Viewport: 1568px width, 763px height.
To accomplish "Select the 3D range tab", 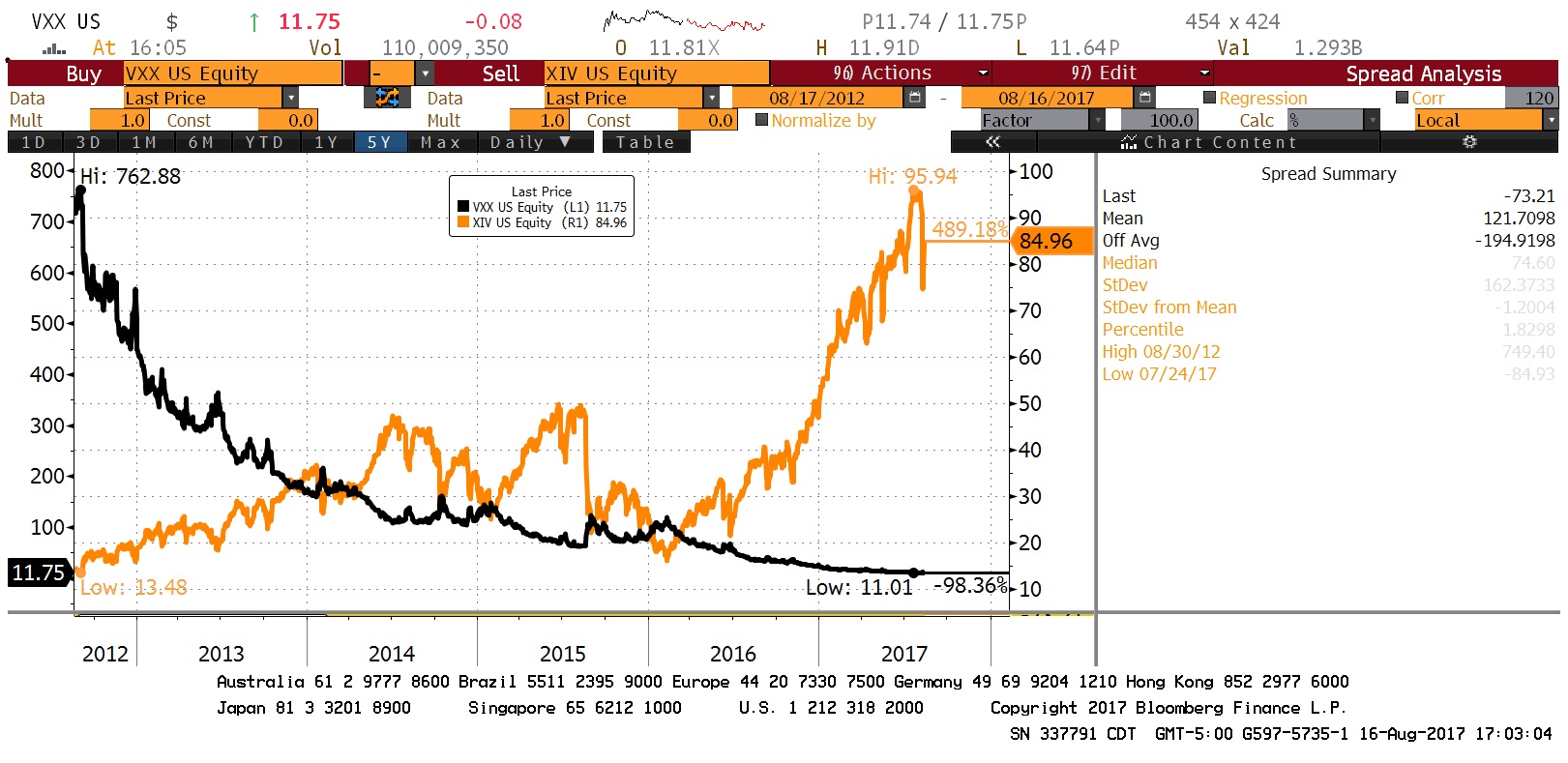I will 89,142.
